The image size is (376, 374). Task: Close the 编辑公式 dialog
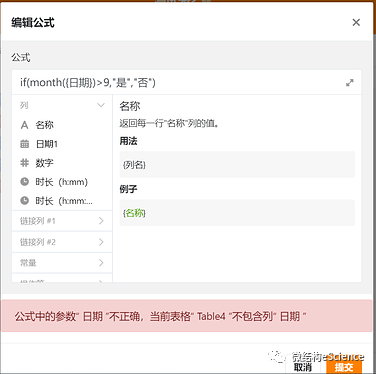356,22
